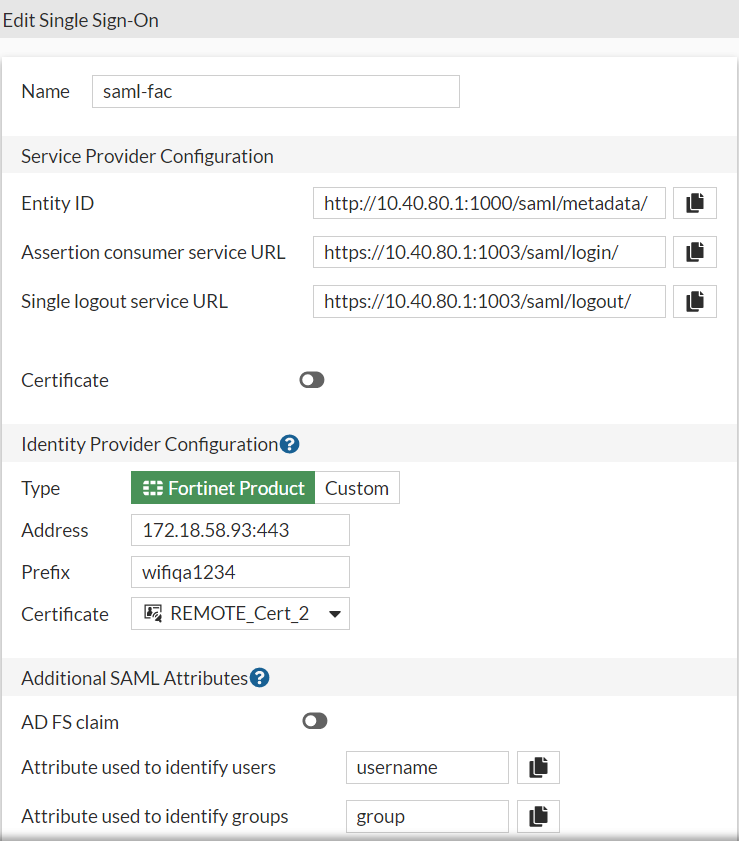This screenshot has height=841, width=739.
Task: Click the username attribute field
Action: pos(427,767)
